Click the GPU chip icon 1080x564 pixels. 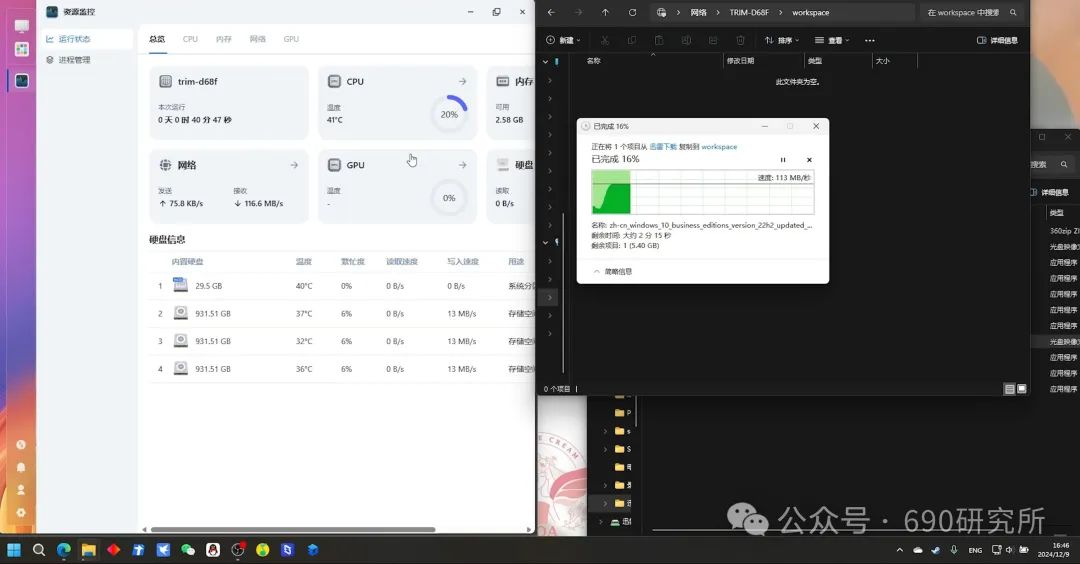point(334,165)
